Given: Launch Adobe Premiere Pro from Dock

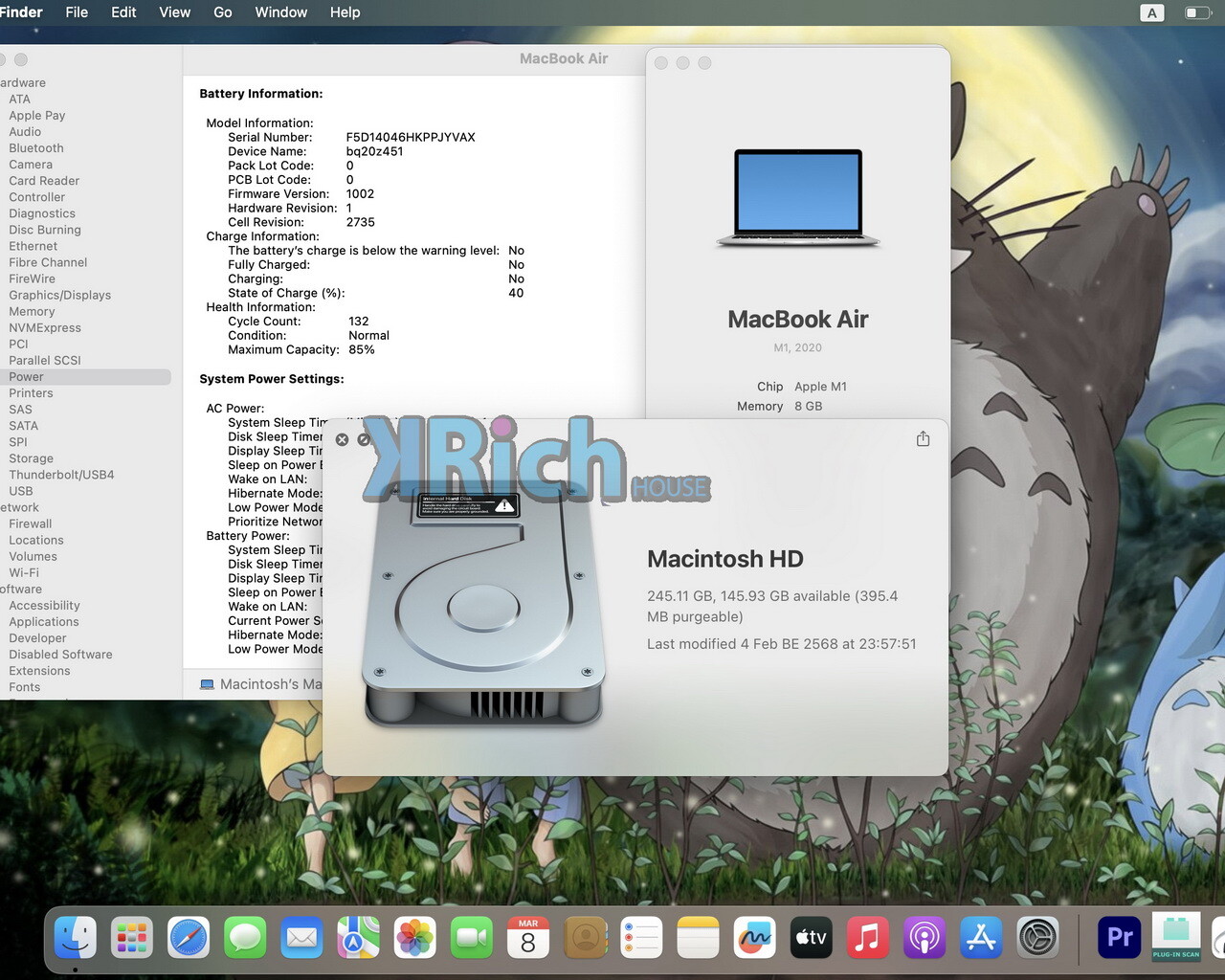Looking at the screenshot, I should pos(1120,938).
